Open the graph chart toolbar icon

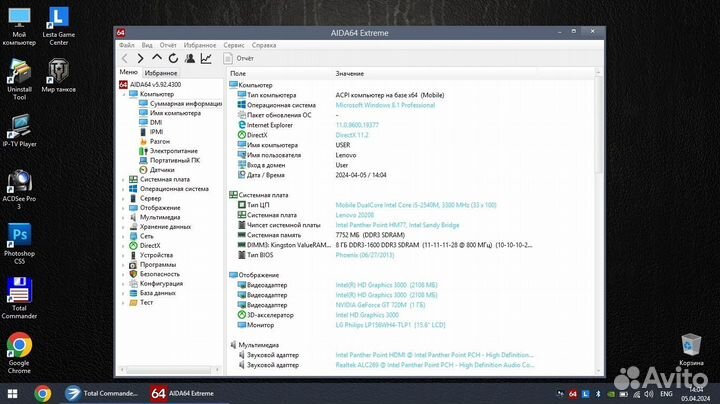206,58
